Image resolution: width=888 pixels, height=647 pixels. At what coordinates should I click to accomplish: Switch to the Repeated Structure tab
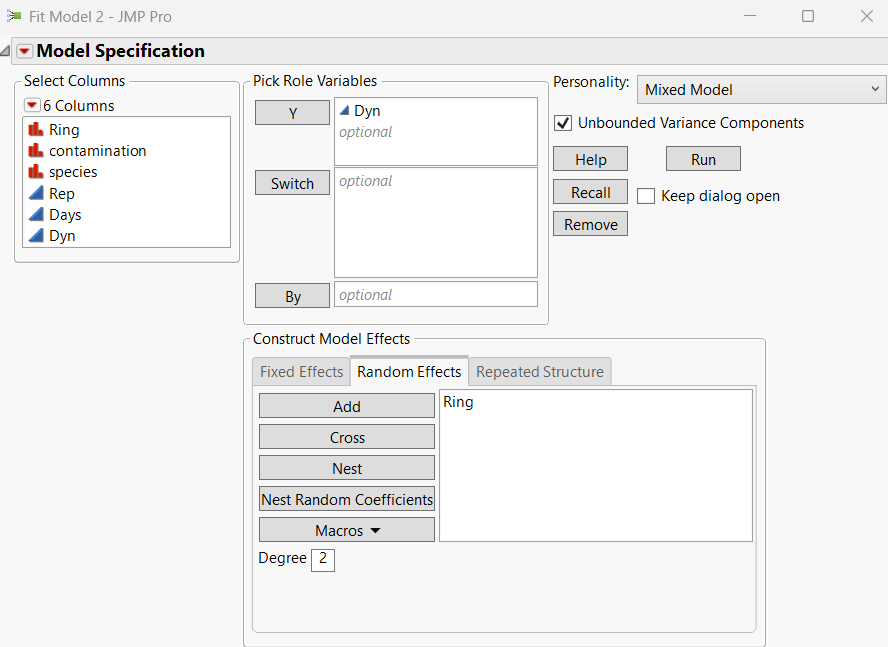click(x=539, y=372)
